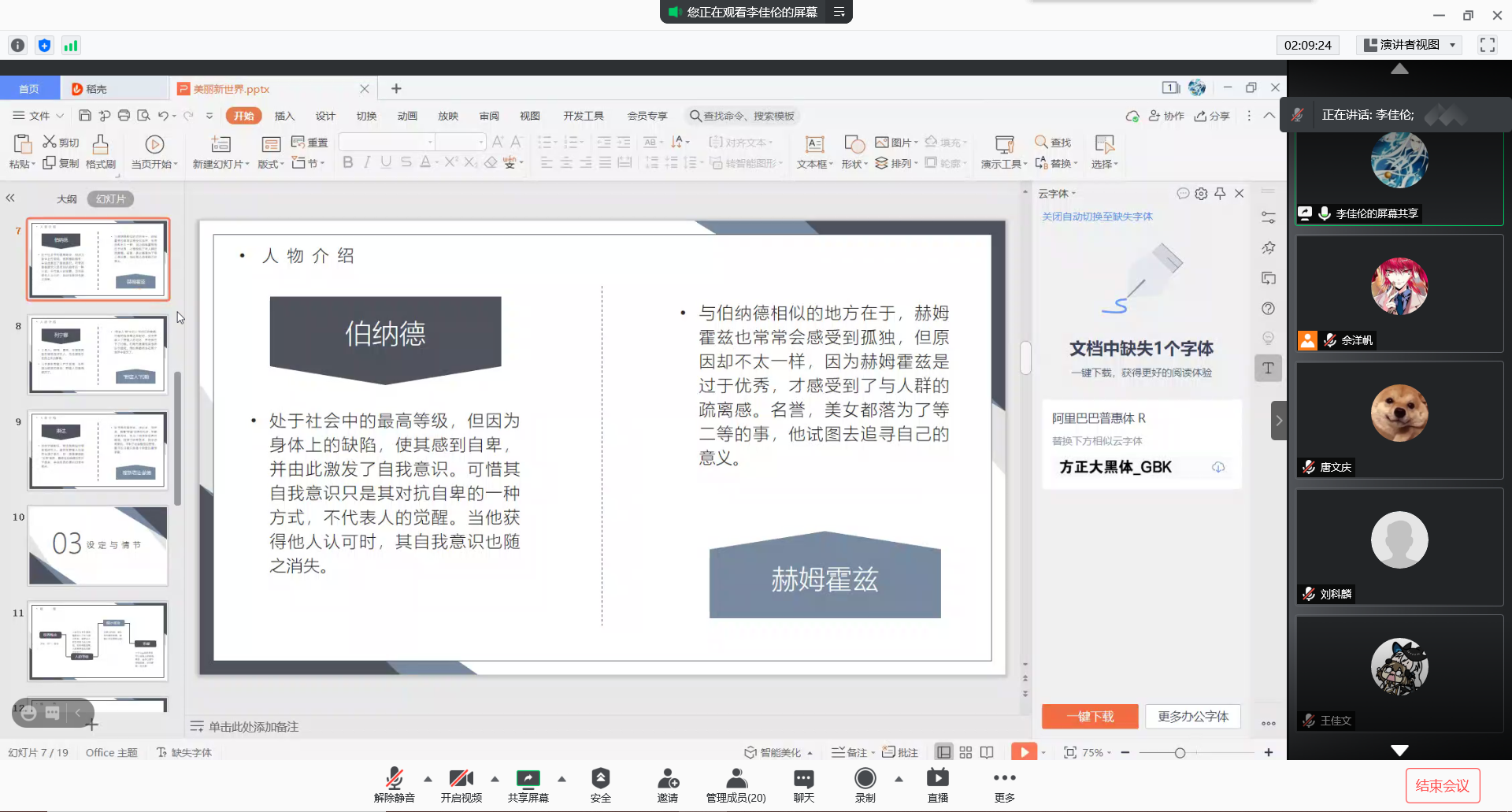
Task: Start slideshow with orange play icon
Action: pos(1024,752)
